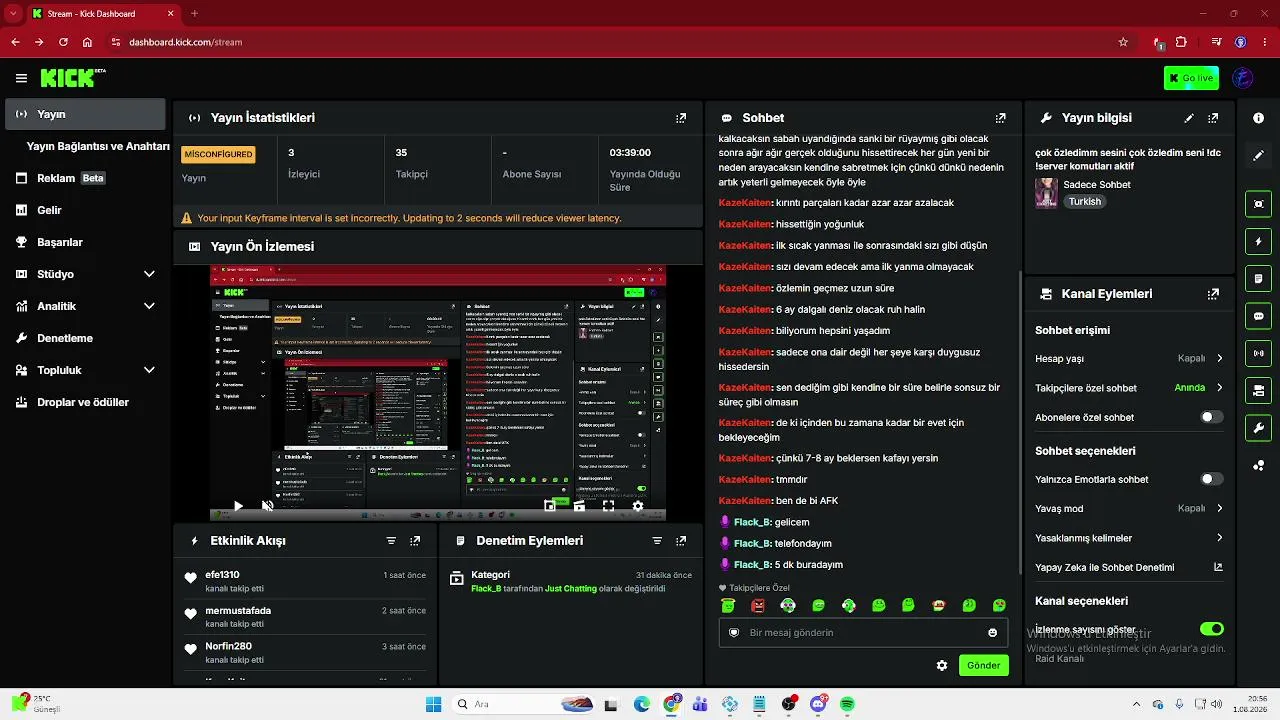
Task: Click the three-dots icon in right sidebar
Action: coord(1258,465)
